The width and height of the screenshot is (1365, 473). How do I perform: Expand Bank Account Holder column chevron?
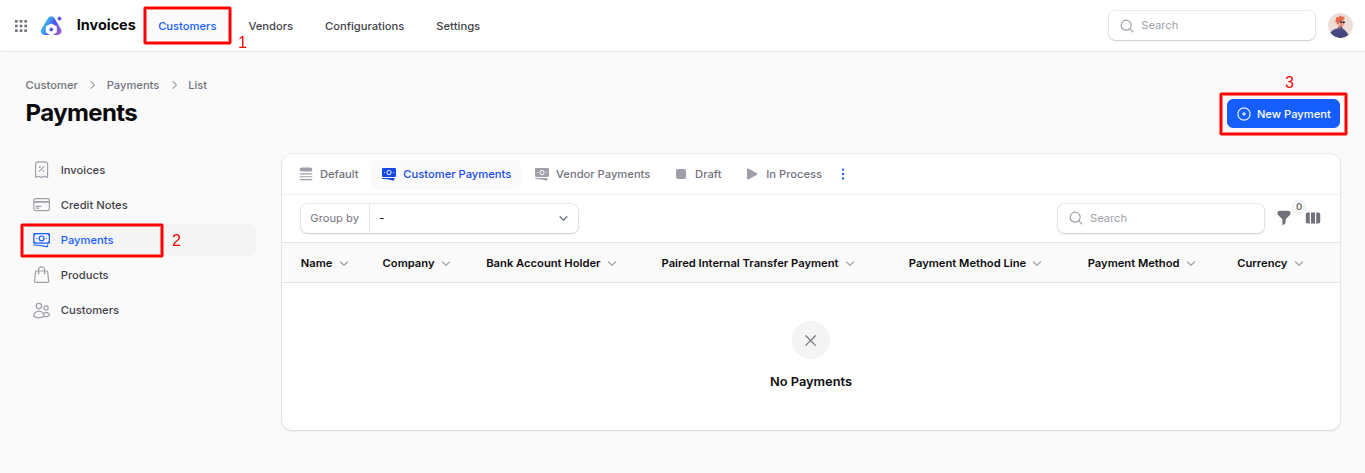tap(612, 263)
